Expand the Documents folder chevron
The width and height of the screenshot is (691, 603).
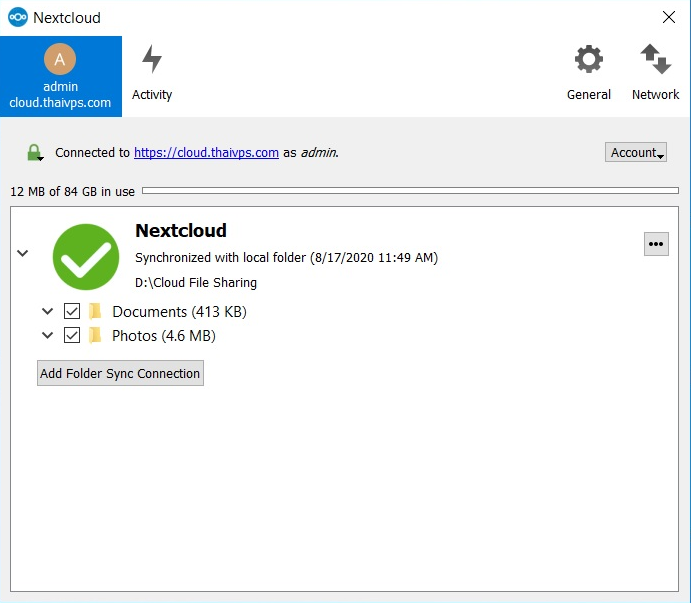[47, 311]
